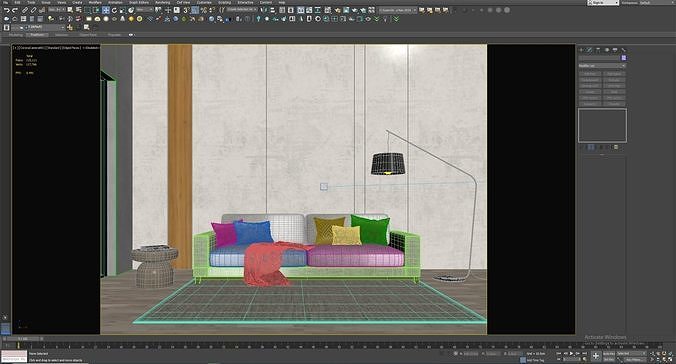Click the viewport Edged Faces shading label
Screen dimensions: 676x364
click(71, 48)
